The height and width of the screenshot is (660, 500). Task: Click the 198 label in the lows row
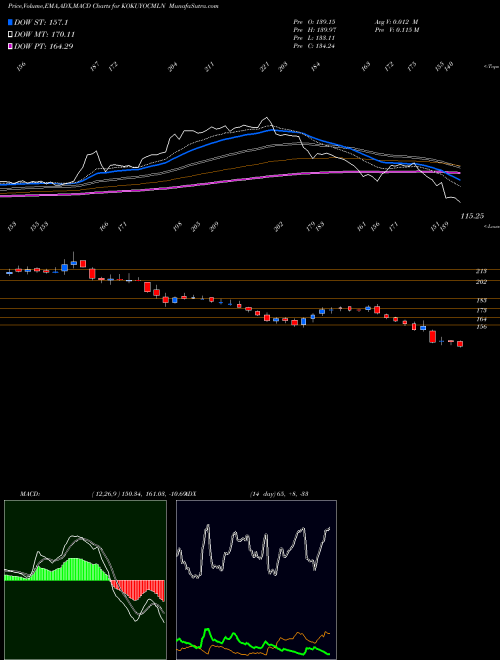pos(177,226)
